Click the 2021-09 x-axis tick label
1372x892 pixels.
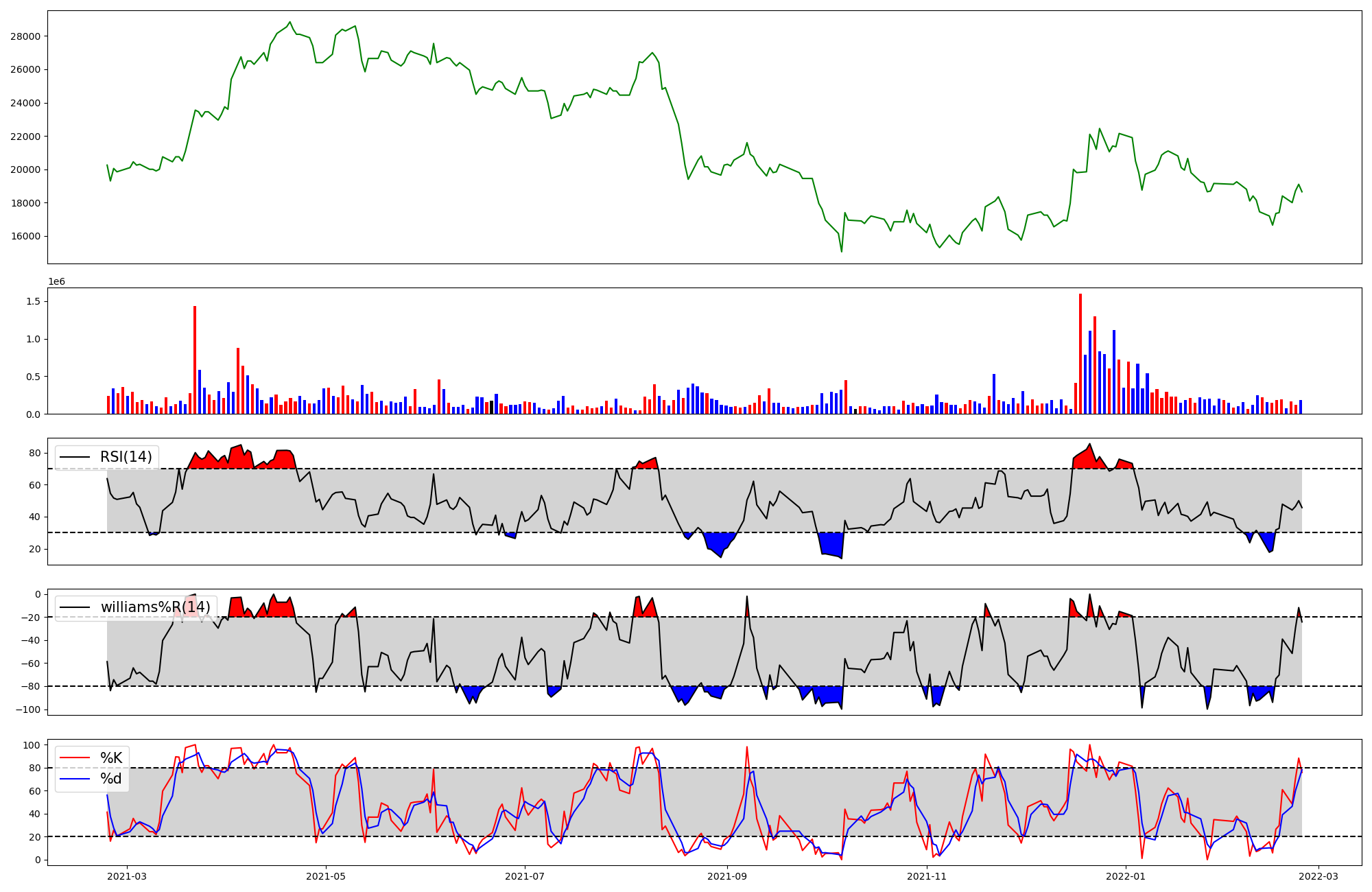tap(727, 876)
